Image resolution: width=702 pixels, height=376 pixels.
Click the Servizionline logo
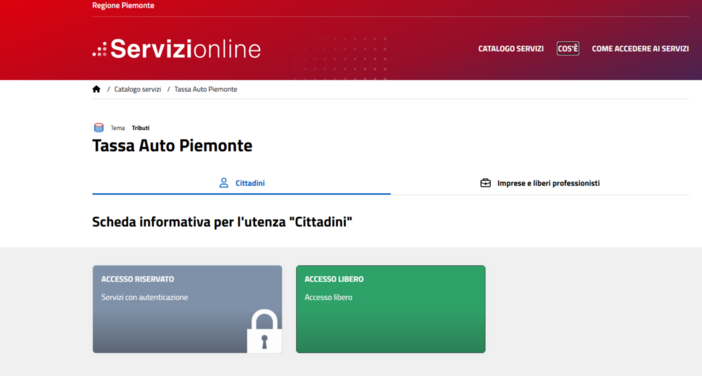[x=176, y=49]
